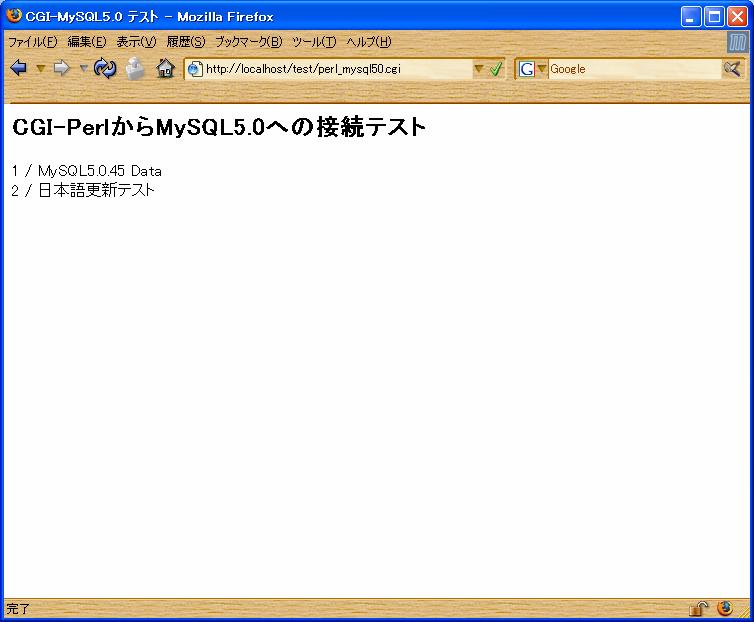The height and width of the screenshot is (622, 754).
Task: Expand the URL bar history dropdown
Action: point(478,69)
